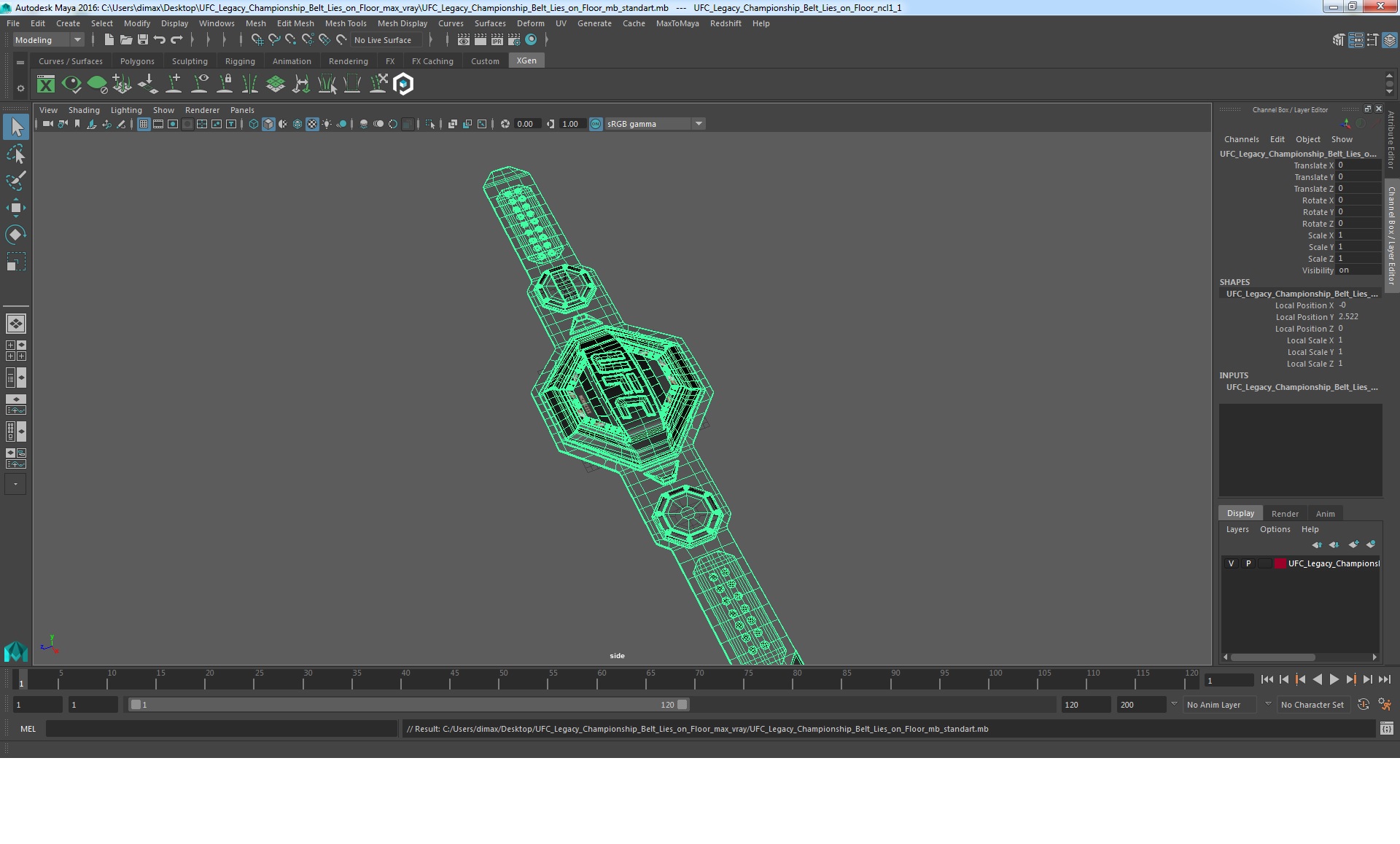Go to the end of playback range
The height and width of the screenshot is (844, 1400).
(1385, 679)
